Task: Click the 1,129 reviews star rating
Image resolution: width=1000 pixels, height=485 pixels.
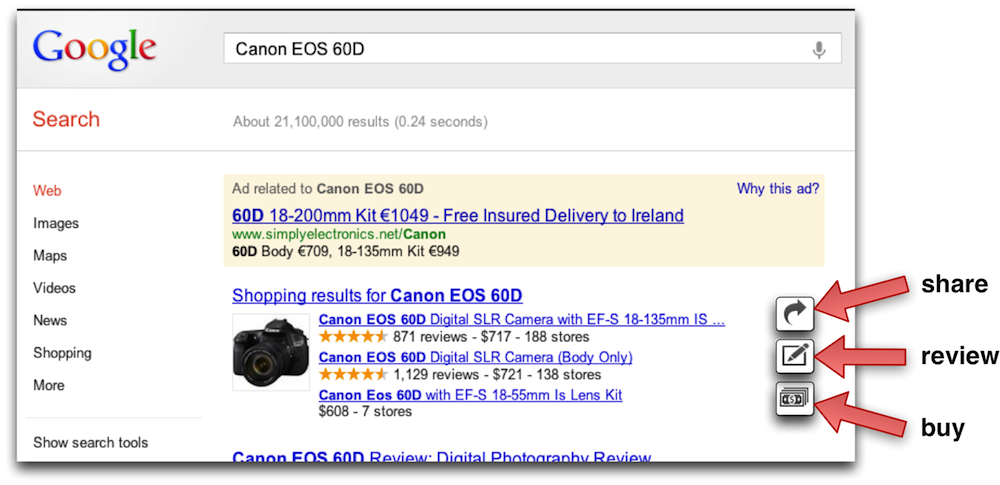Action: (x=353, y=374)
